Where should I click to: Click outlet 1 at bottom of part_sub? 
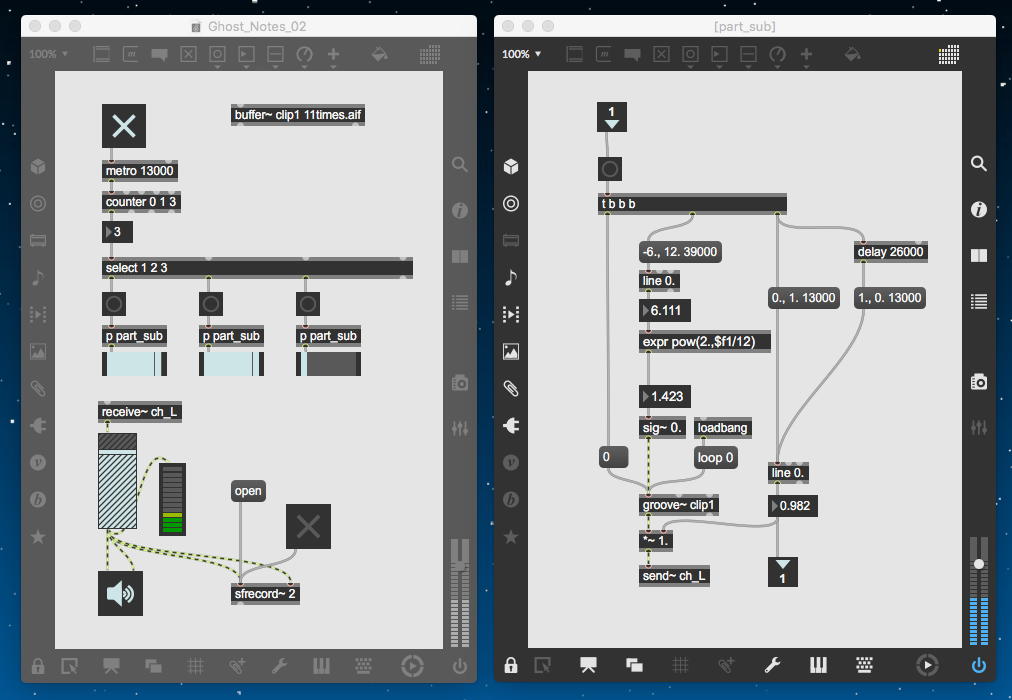pos(782,572)
